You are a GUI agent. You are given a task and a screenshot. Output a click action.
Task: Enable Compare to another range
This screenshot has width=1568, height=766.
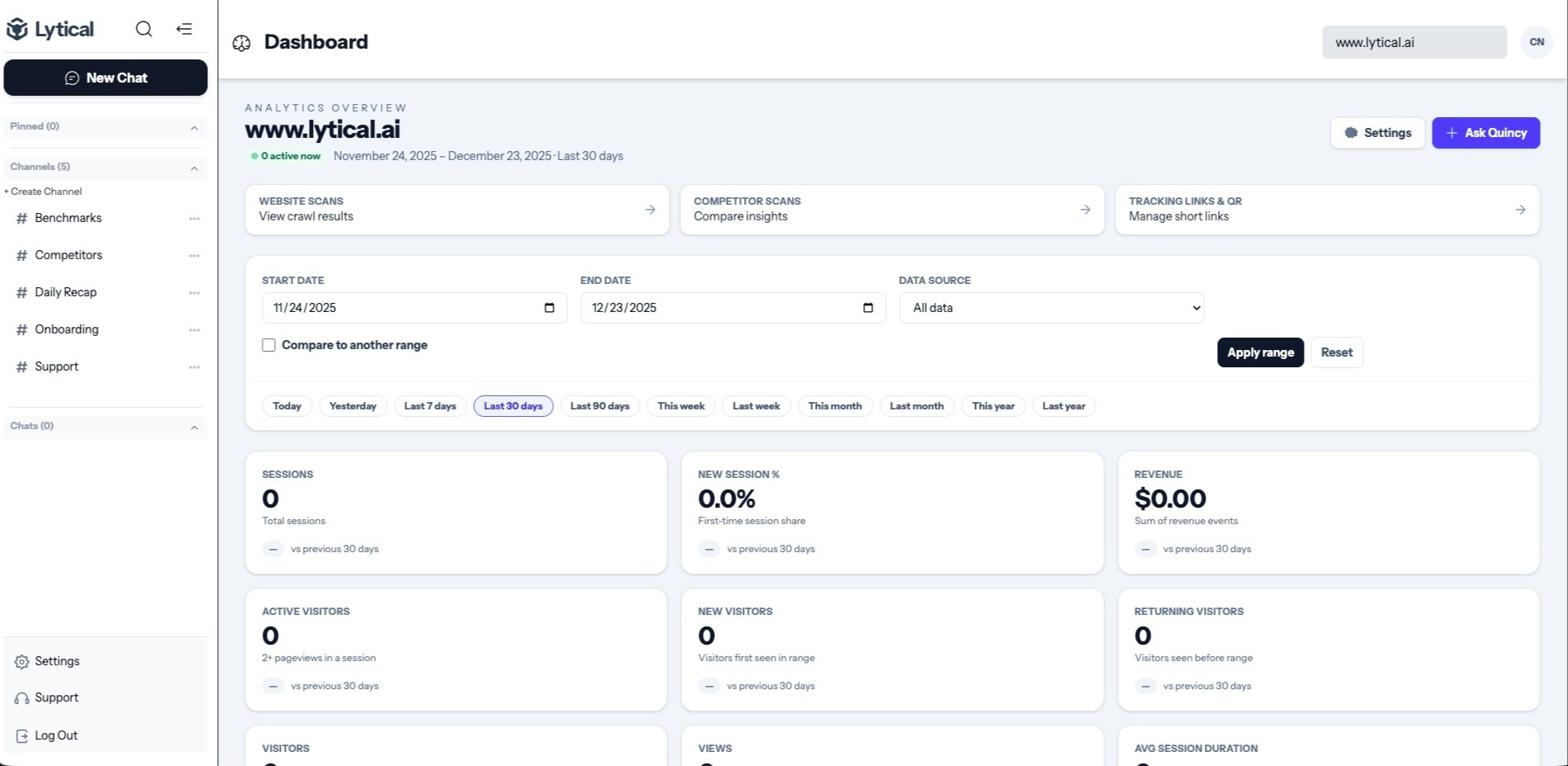(x=268, y=344)
